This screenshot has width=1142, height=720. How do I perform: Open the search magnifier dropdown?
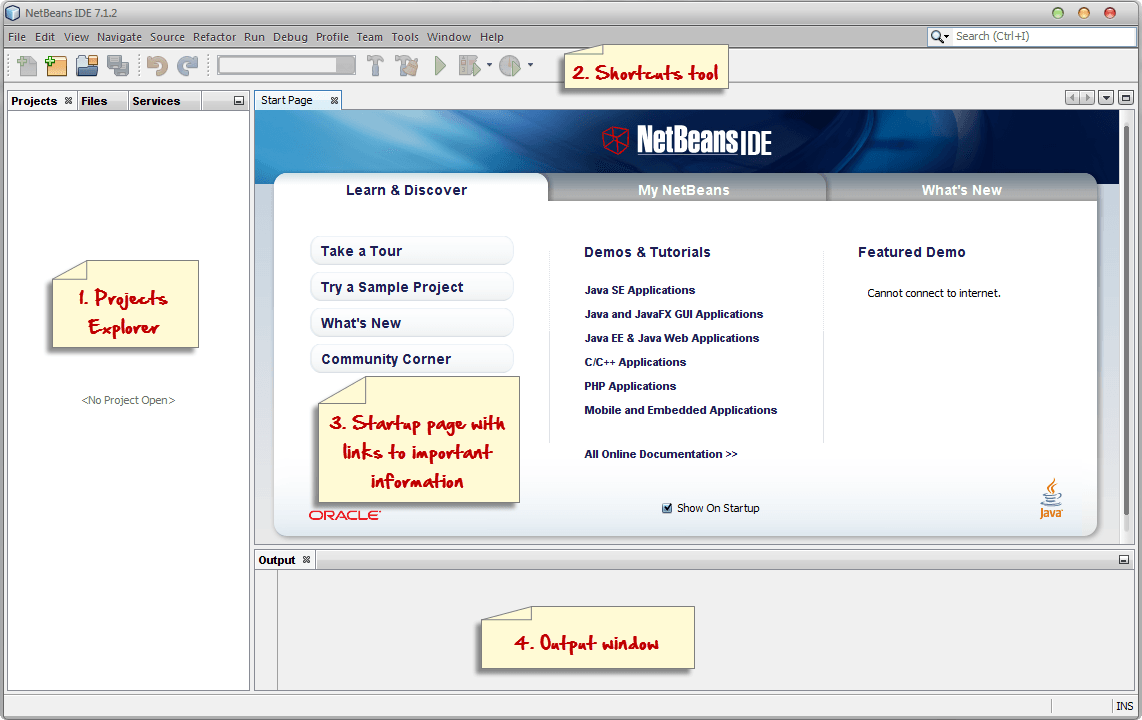[940, 37]
